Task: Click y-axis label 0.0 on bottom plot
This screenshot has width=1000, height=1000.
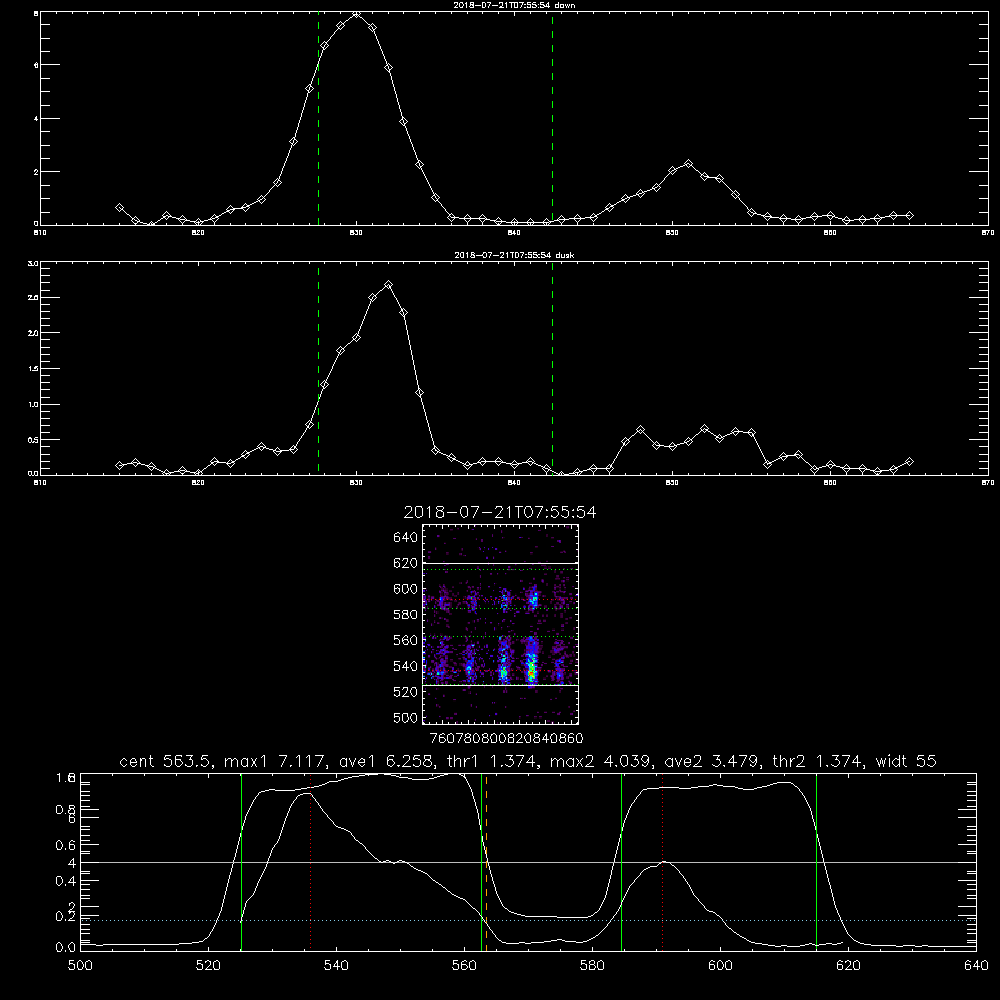Action: (64, 948)
